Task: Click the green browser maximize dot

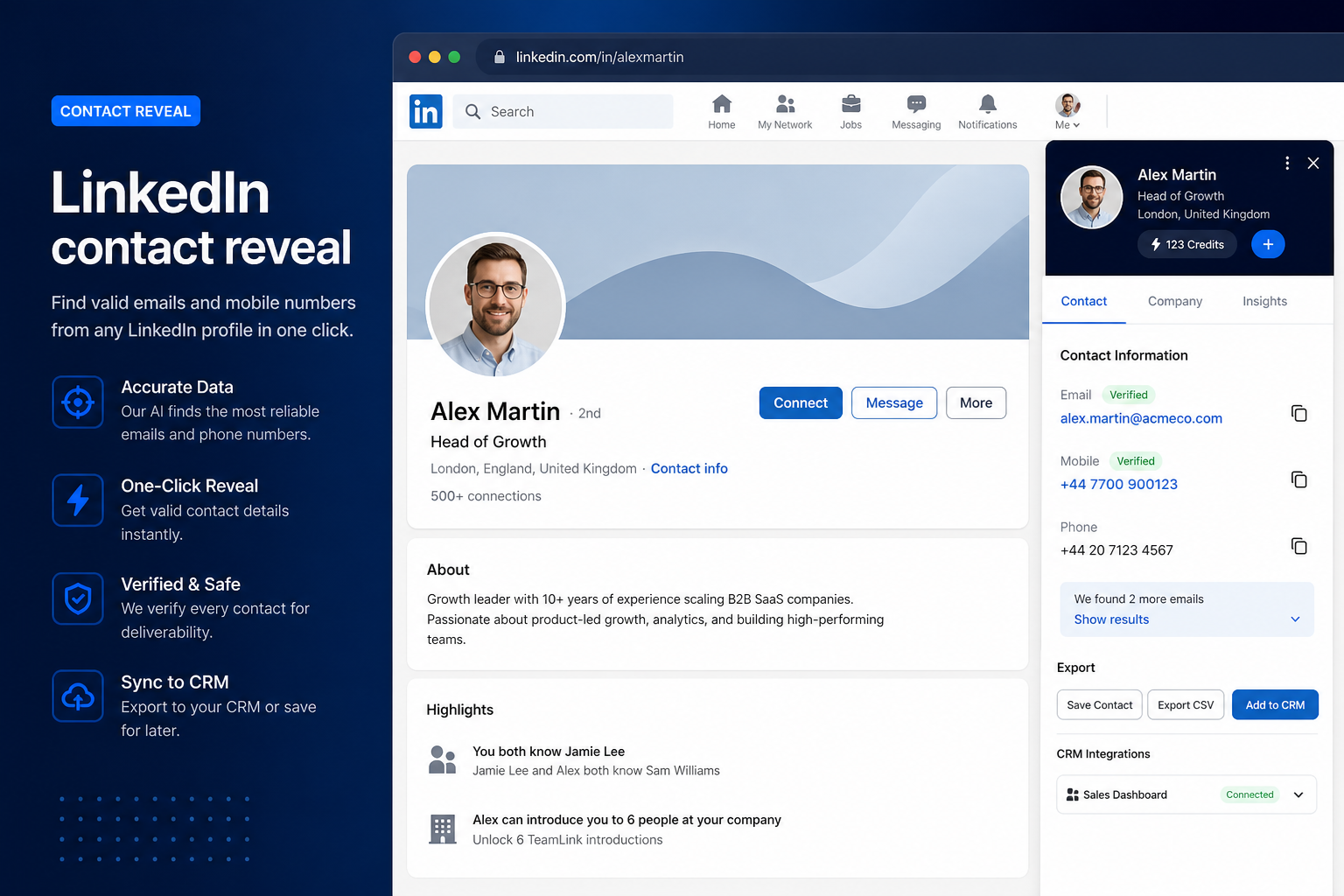Action: [x=454, y=57]
